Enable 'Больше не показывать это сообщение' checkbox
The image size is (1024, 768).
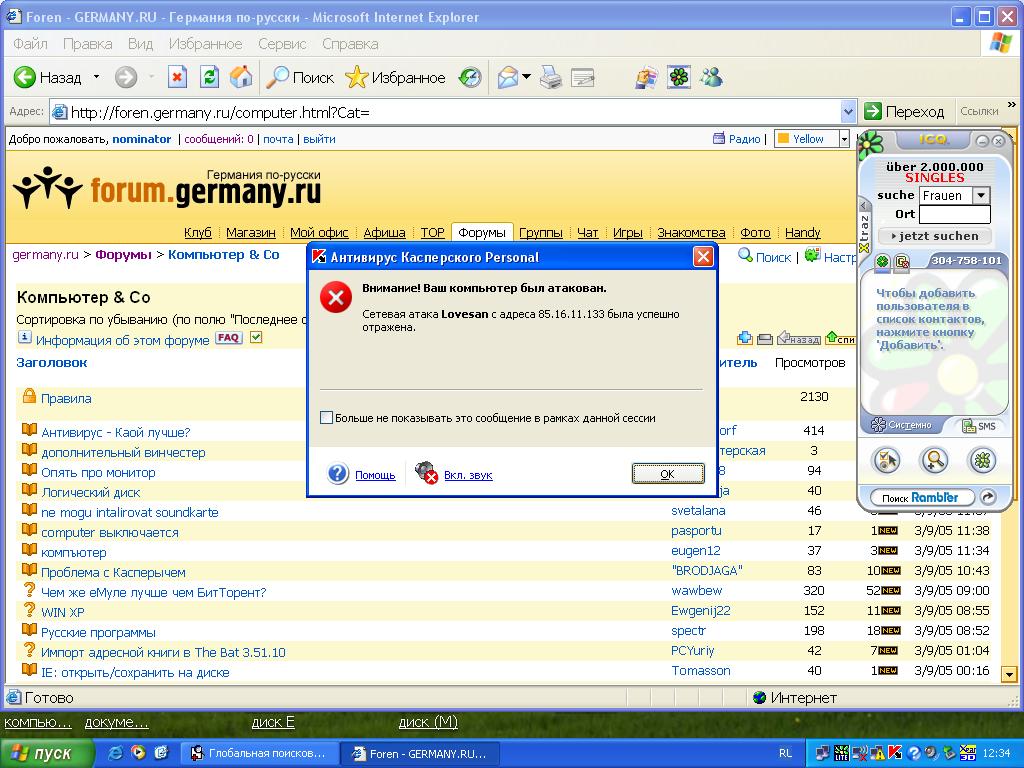[326, 418]
